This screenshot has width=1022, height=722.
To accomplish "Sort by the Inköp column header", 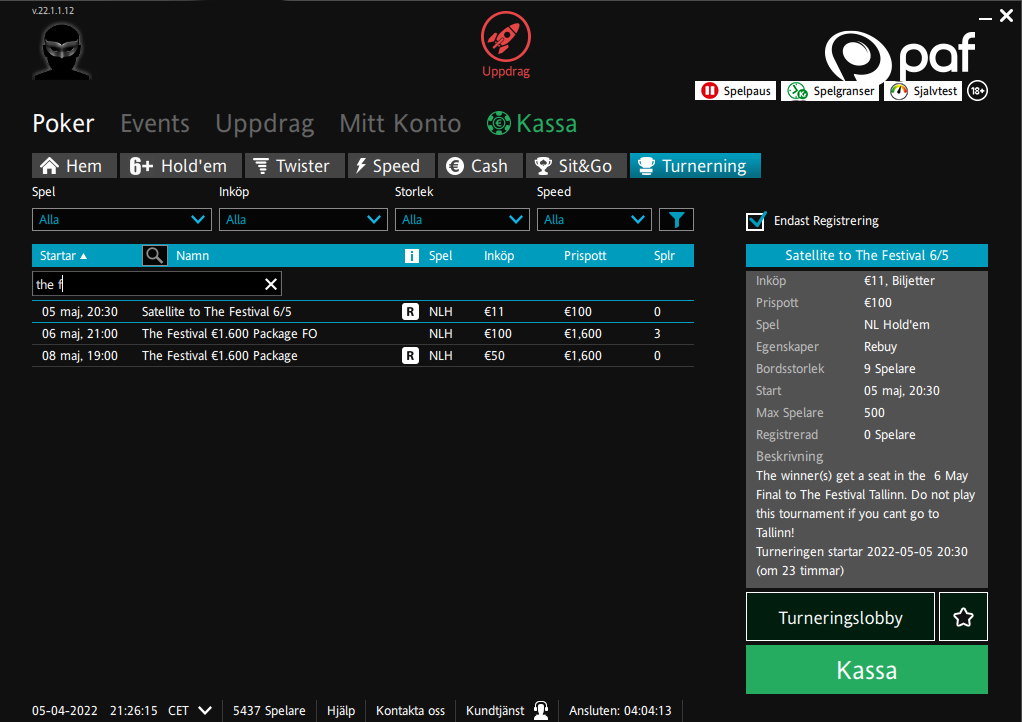I will pyautogui.click(x=499, y=255).
